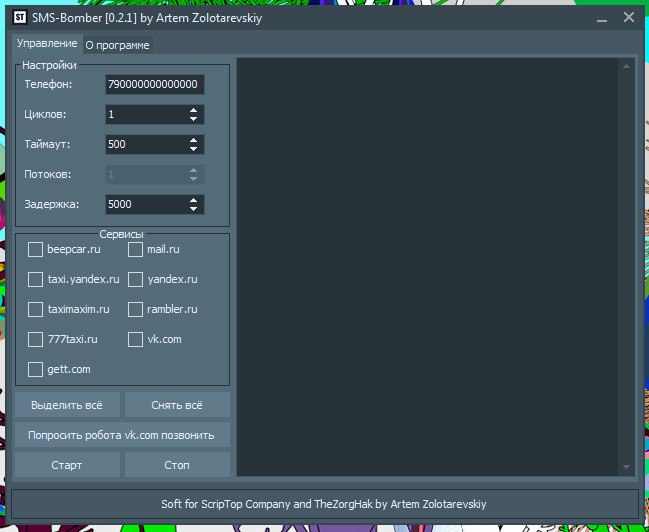Focus the Телефон input field
Screen dimensions: 649x532
154,85
